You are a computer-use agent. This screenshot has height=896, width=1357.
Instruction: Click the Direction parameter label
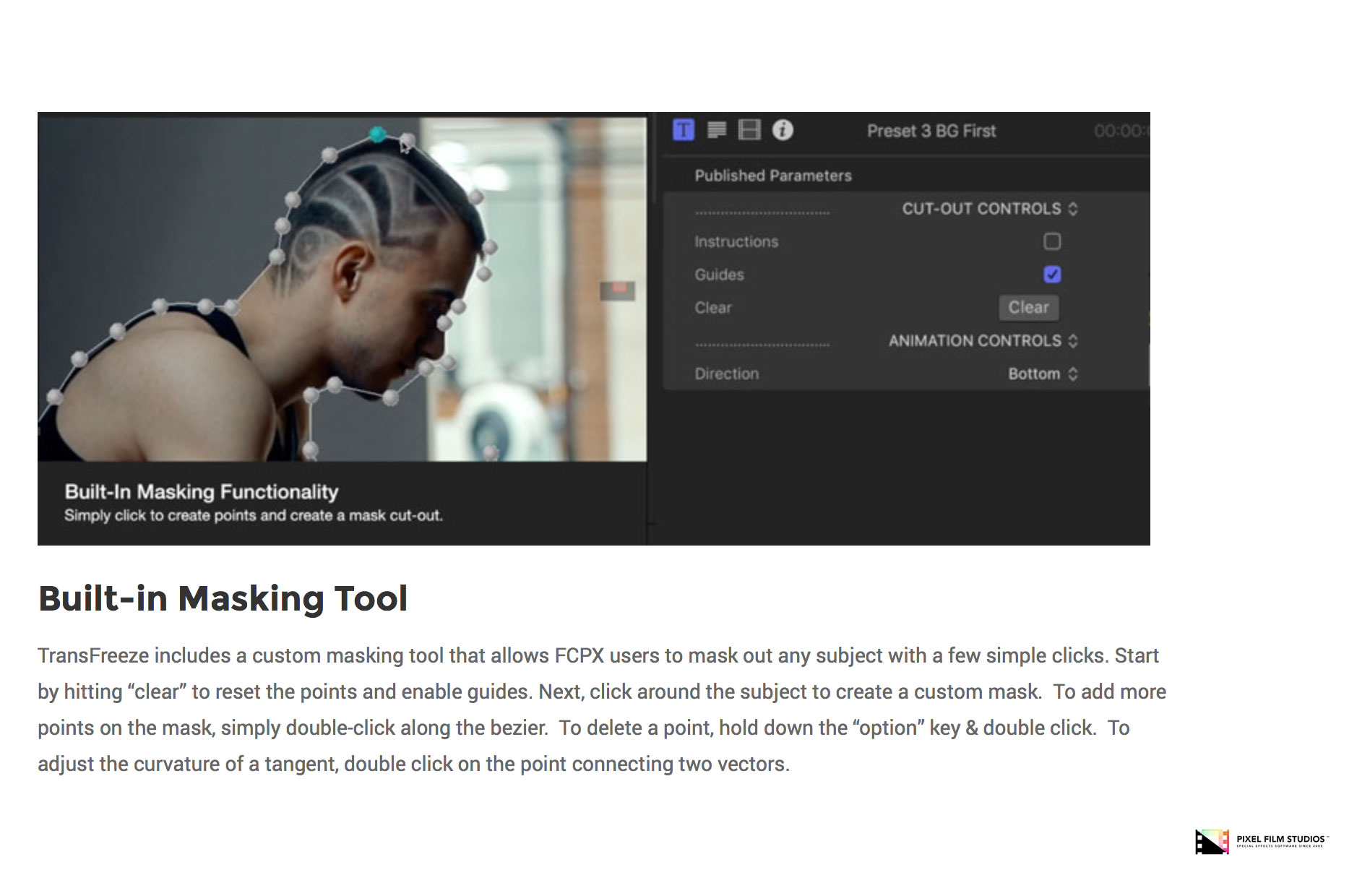tap(727, 374)
